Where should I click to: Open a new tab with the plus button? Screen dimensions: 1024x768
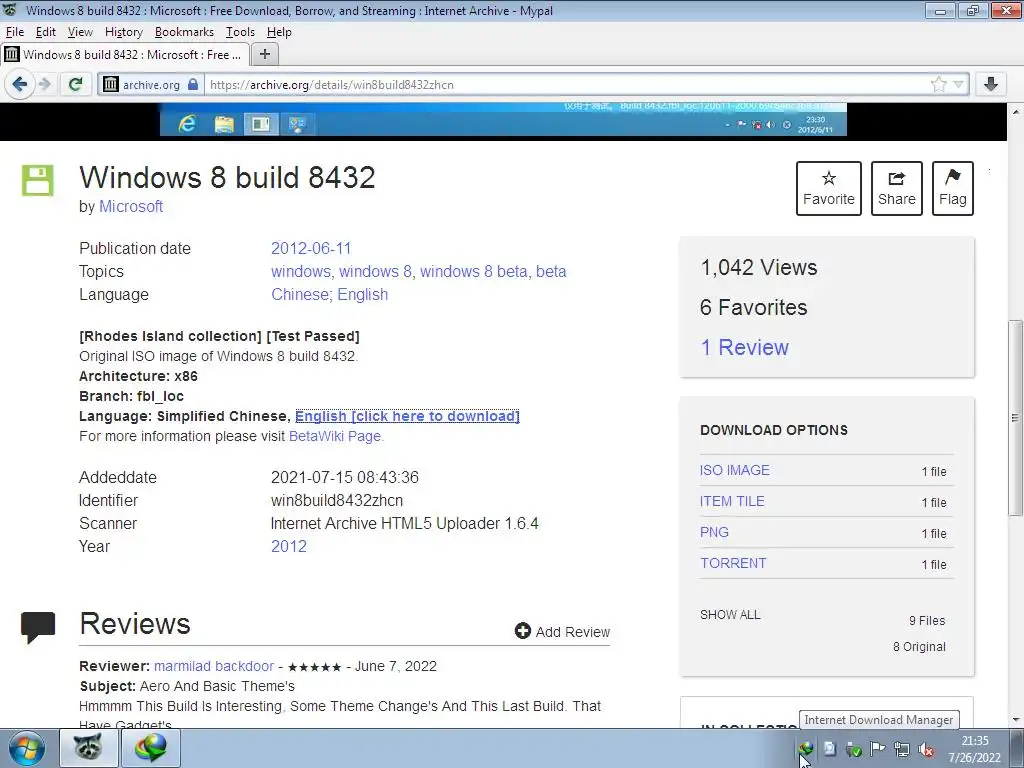tap(264, 54)
